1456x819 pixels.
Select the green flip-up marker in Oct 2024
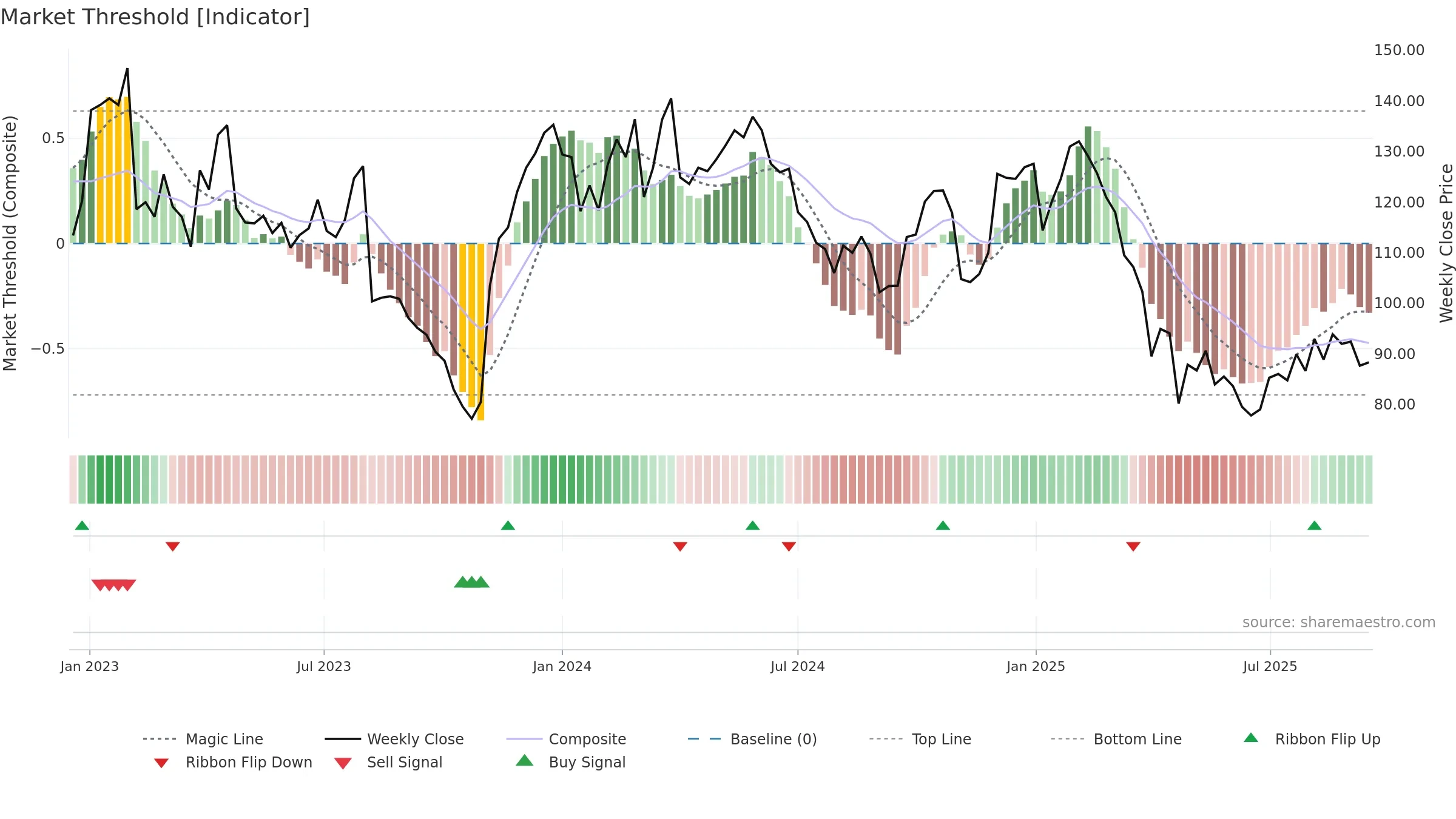(x=943, y=525)
